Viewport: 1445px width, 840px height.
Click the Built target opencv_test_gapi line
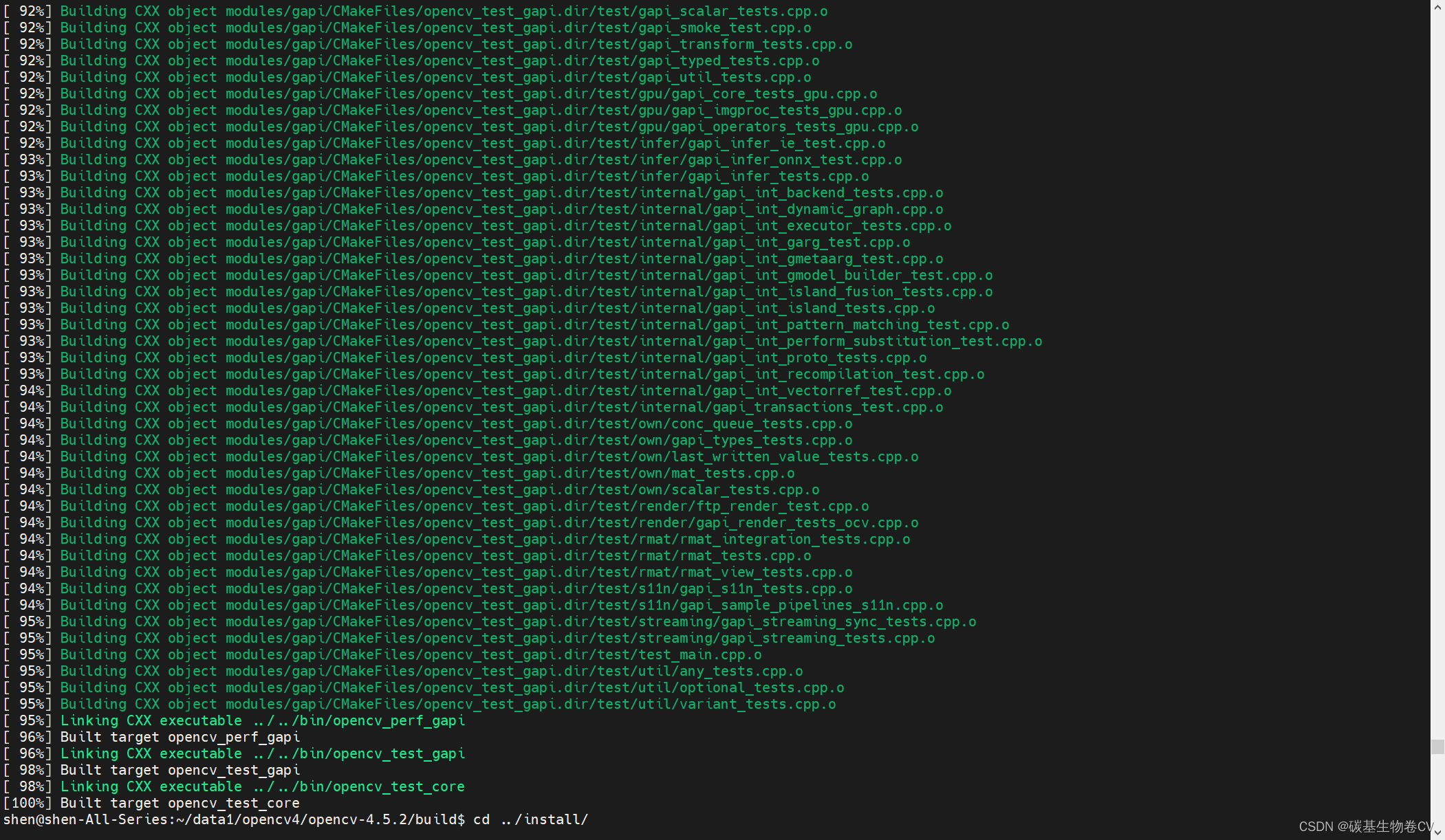click(x=152, y=771)
